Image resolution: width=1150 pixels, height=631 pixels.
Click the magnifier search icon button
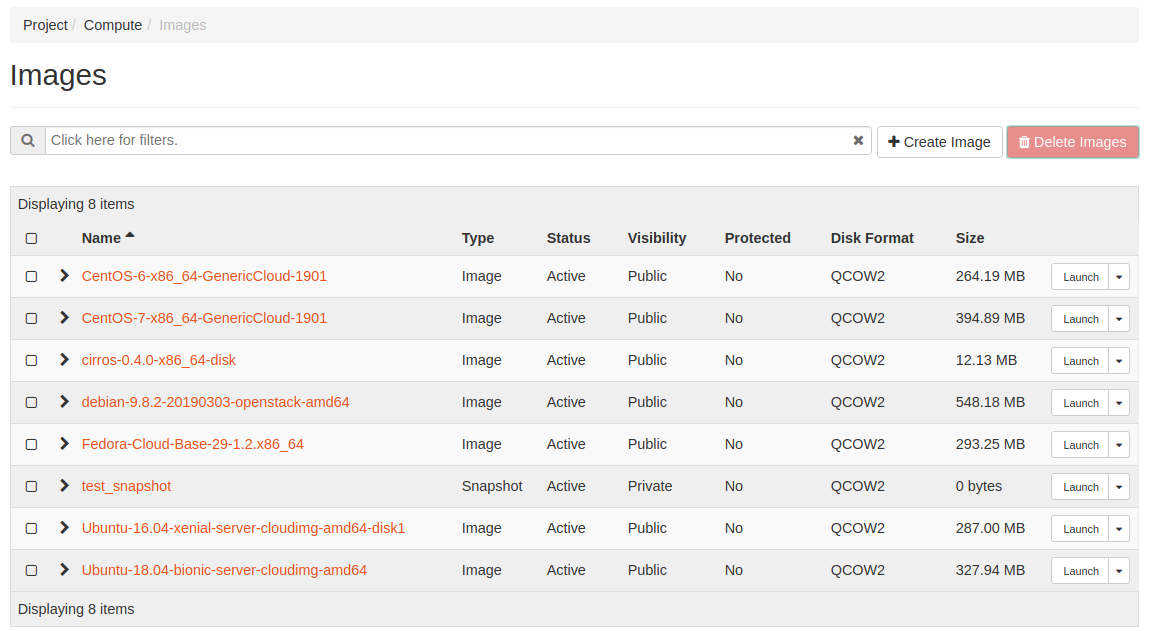[28, 141]
